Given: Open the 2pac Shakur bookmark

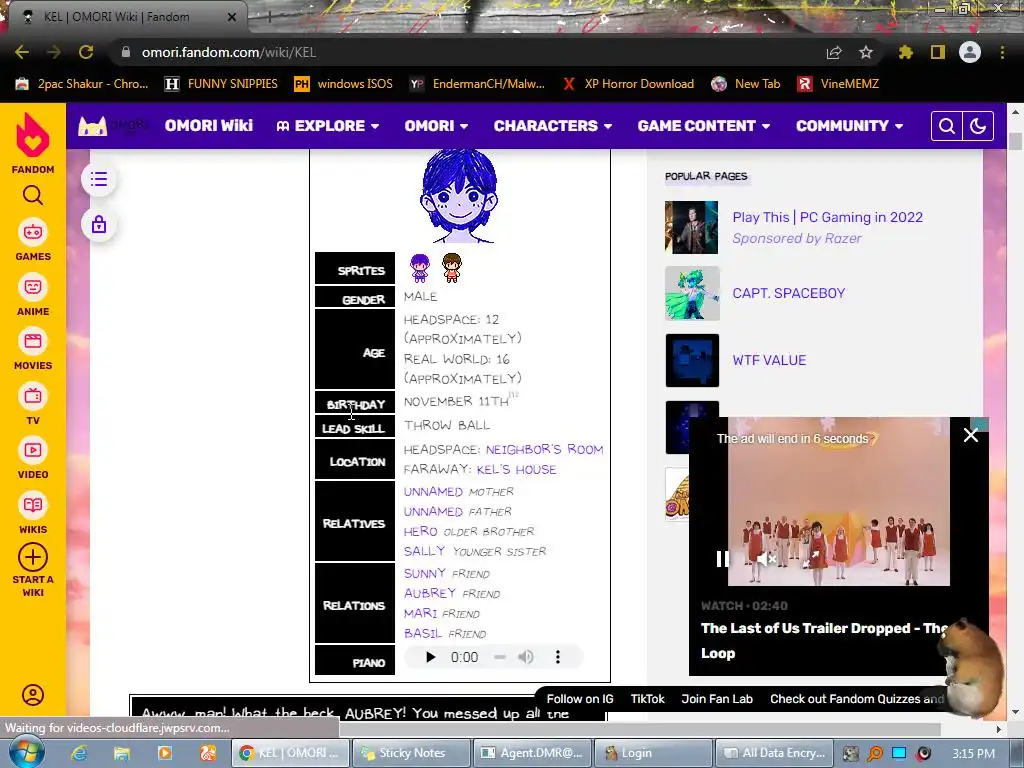Looking at the screenshot, I should tap(82, 84).
